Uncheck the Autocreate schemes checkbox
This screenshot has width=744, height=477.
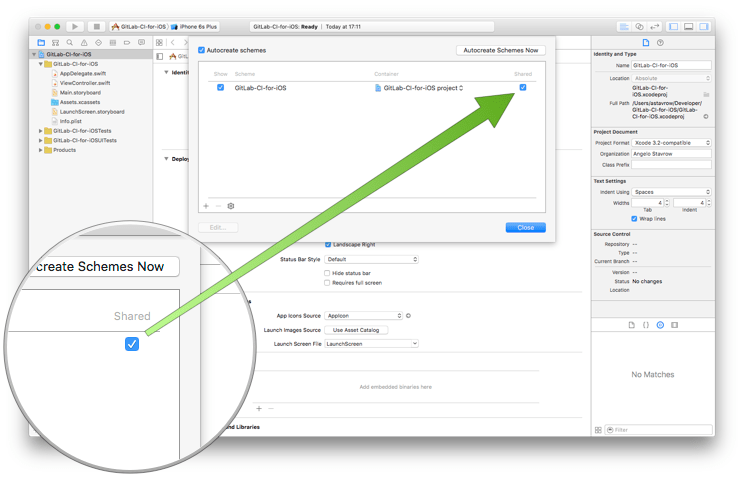[x=202, y=50]
